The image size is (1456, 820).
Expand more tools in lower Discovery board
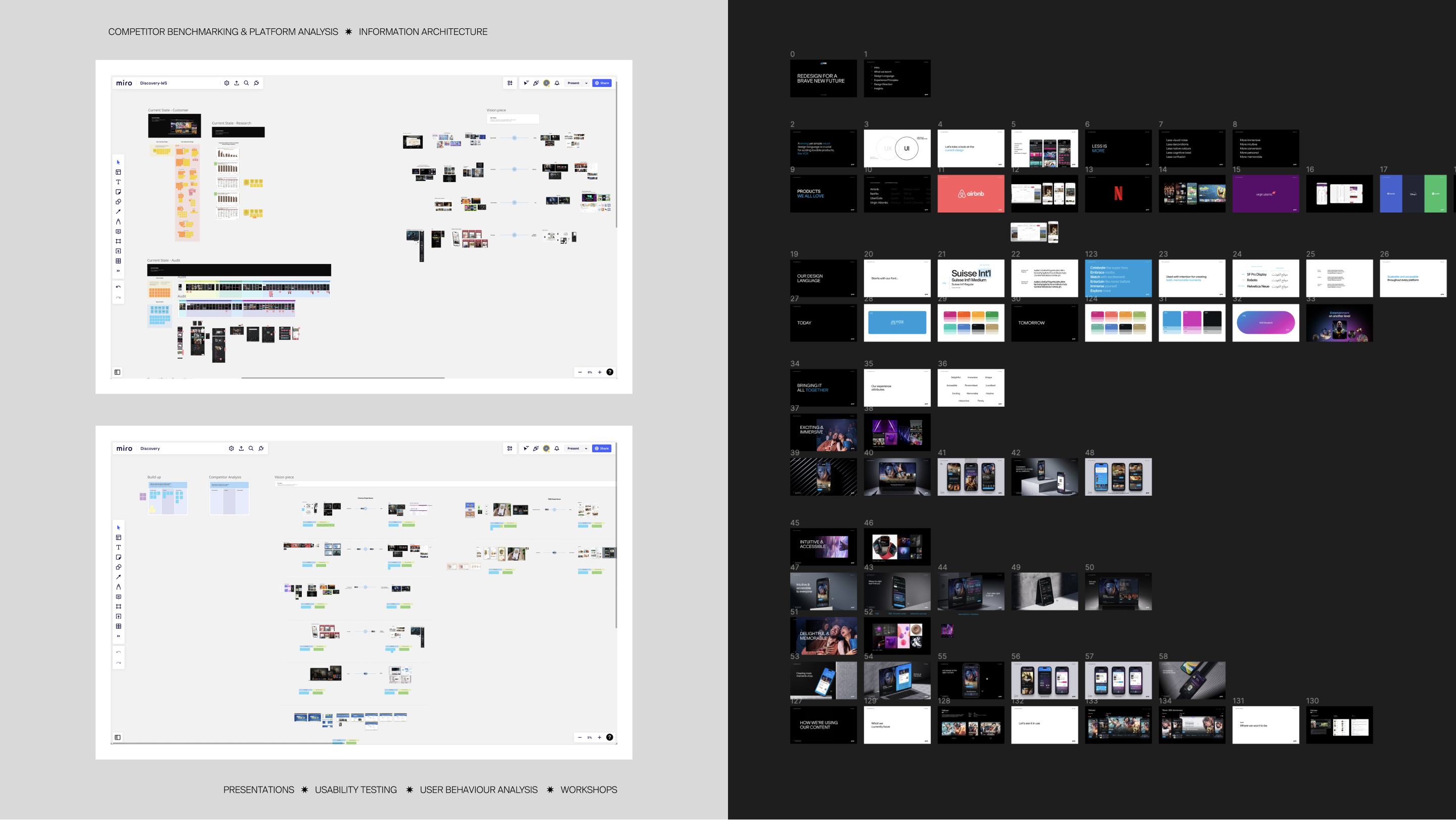(118, 636)
